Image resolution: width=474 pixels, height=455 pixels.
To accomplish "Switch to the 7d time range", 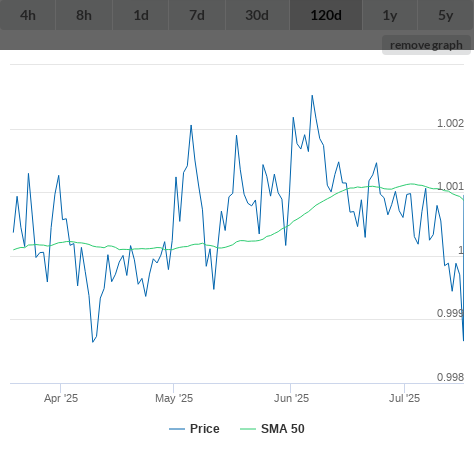I will point(197,15).
